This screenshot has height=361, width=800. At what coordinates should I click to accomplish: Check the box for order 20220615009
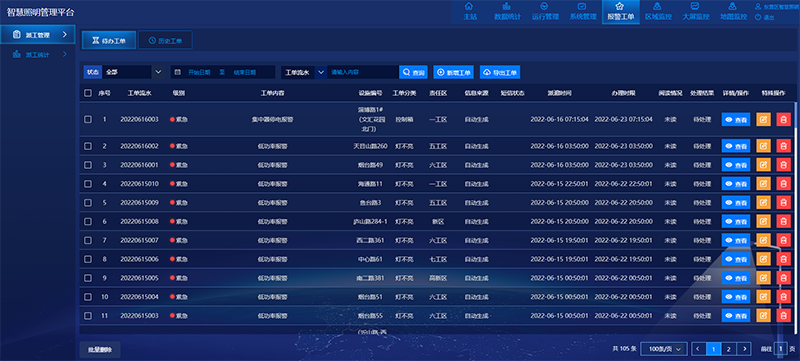click(88, 202)
